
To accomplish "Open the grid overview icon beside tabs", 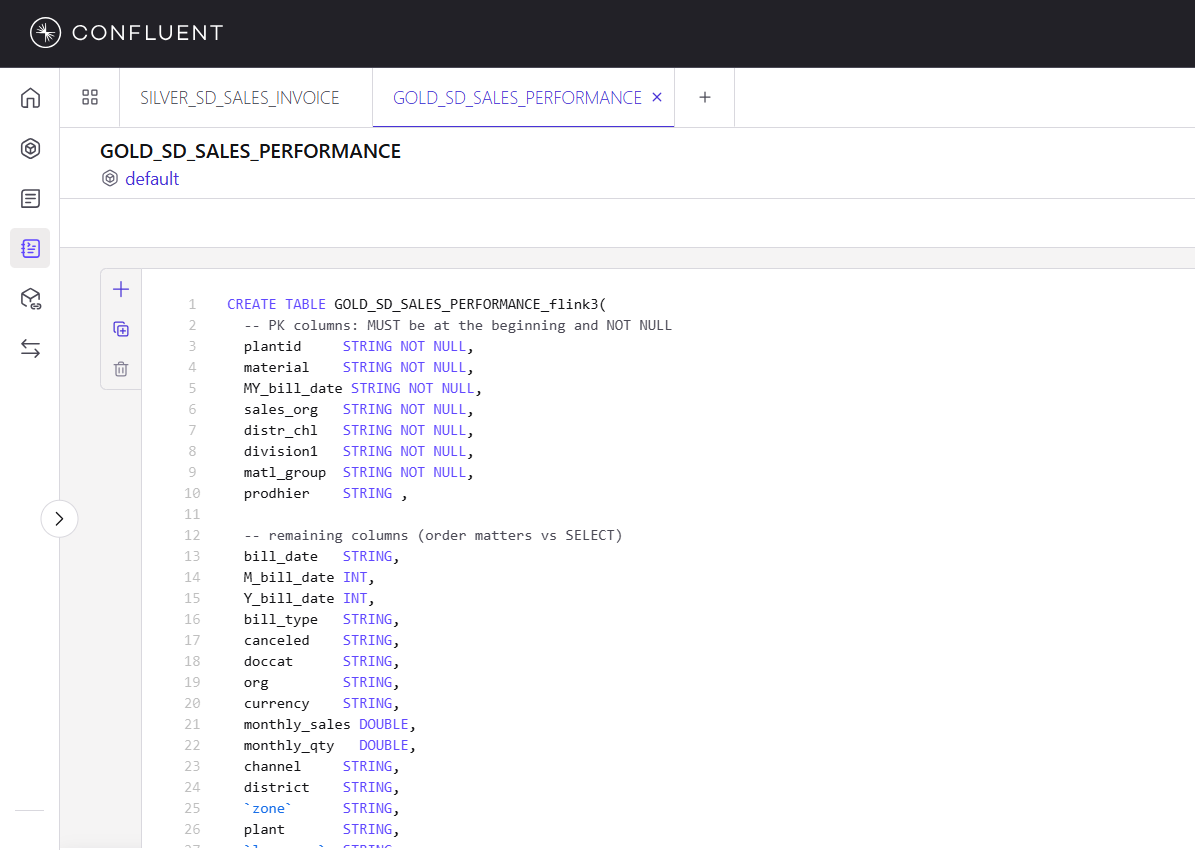I will point(90,97).
